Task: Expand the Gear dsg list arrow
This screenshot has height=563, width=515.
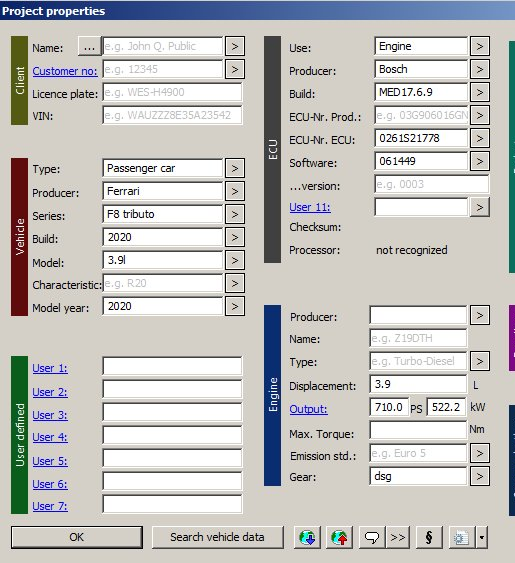Action: coord(480,476)
